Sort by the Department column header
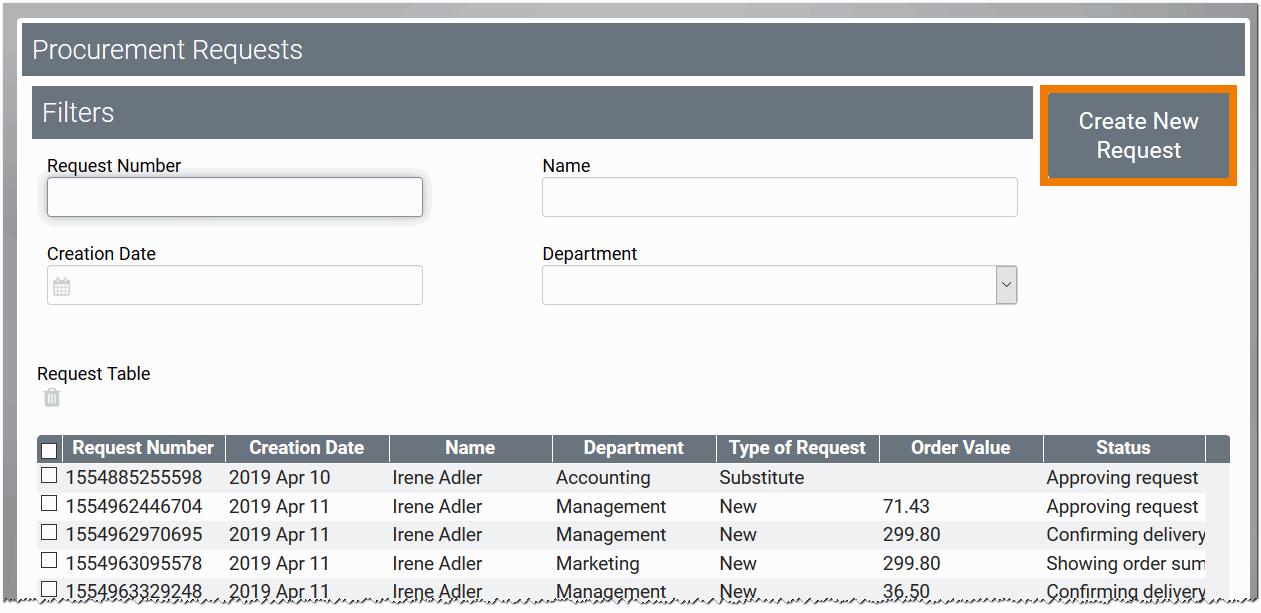Viewport: 1261px width, 613px height. tap(633, 448)
